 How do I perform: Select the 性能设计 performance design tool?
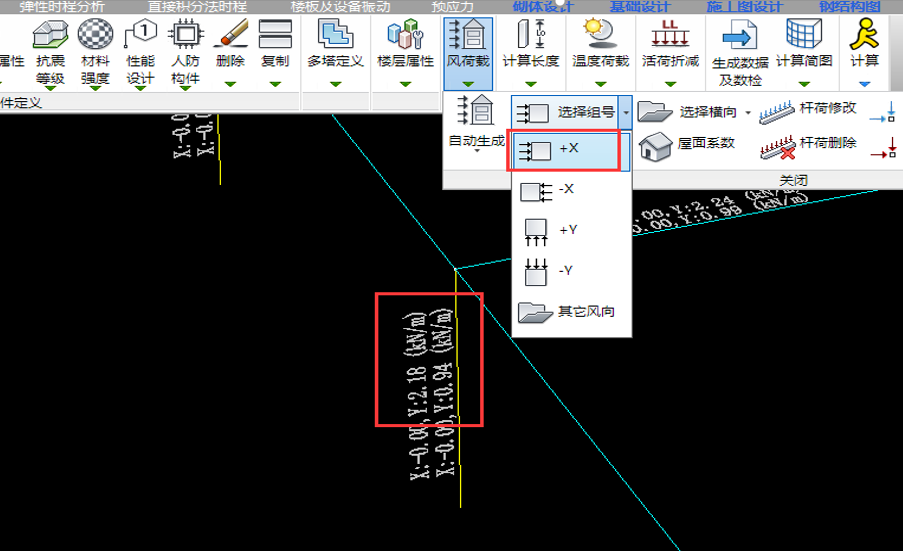pos(140,52)
